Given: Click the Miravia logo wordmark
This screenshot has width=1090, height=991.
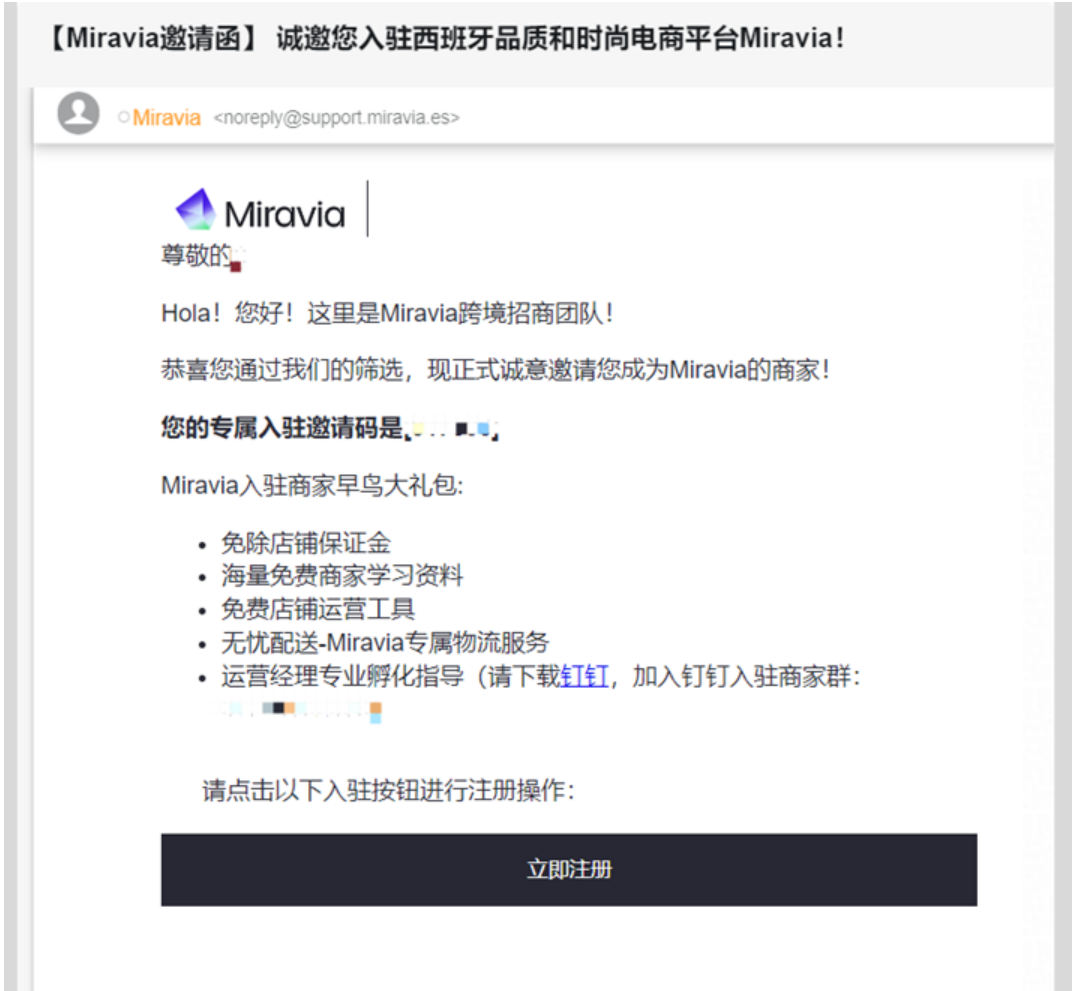Looking at the screenshot, I should (284, 214).
